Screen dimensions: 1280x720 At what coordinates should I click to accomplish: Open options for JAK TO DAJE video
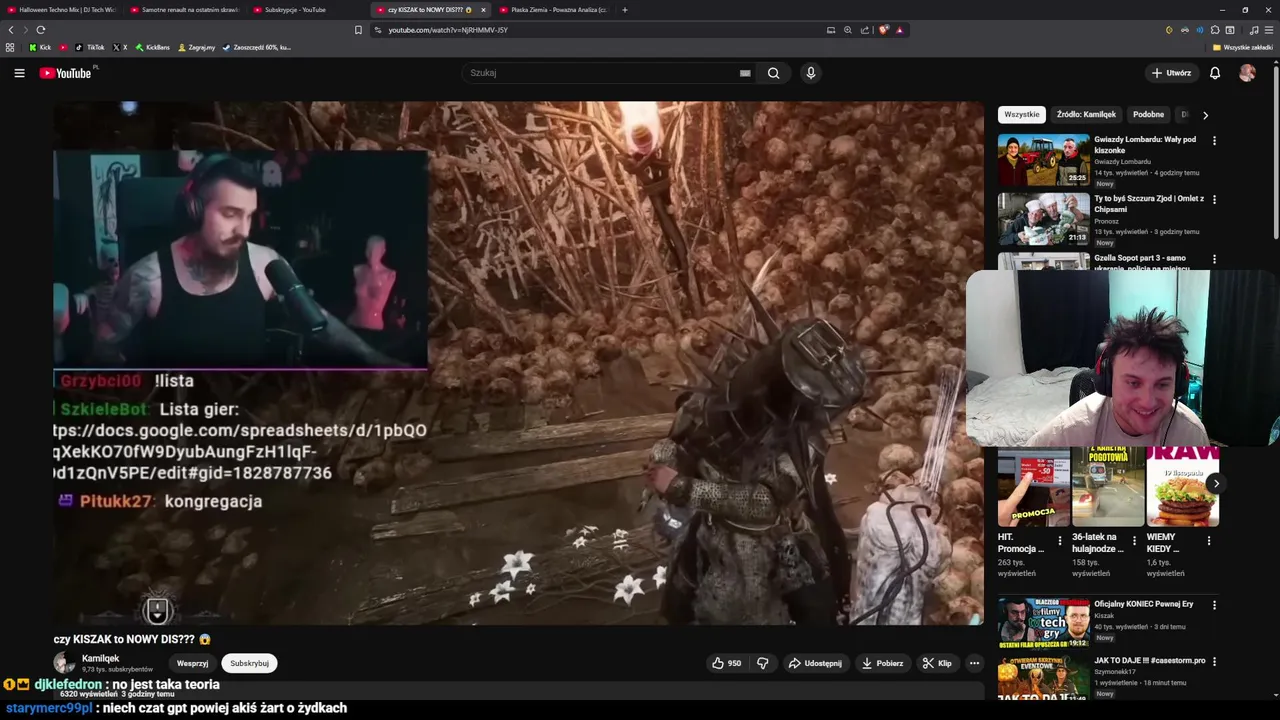[1214, 662]
